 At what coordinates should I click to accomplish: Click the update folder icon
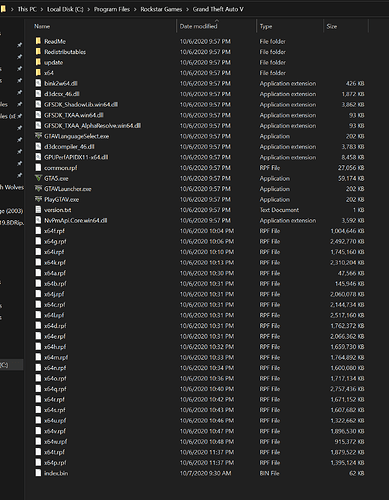pos(38,62)
